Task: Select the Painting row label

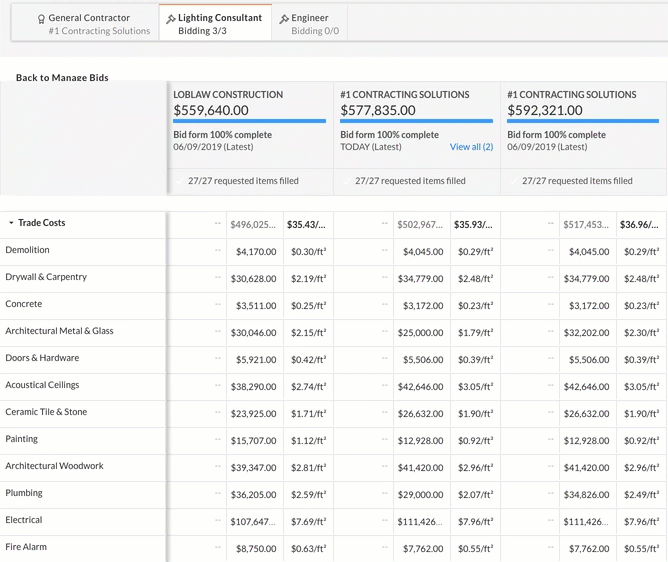Action: 21,439
